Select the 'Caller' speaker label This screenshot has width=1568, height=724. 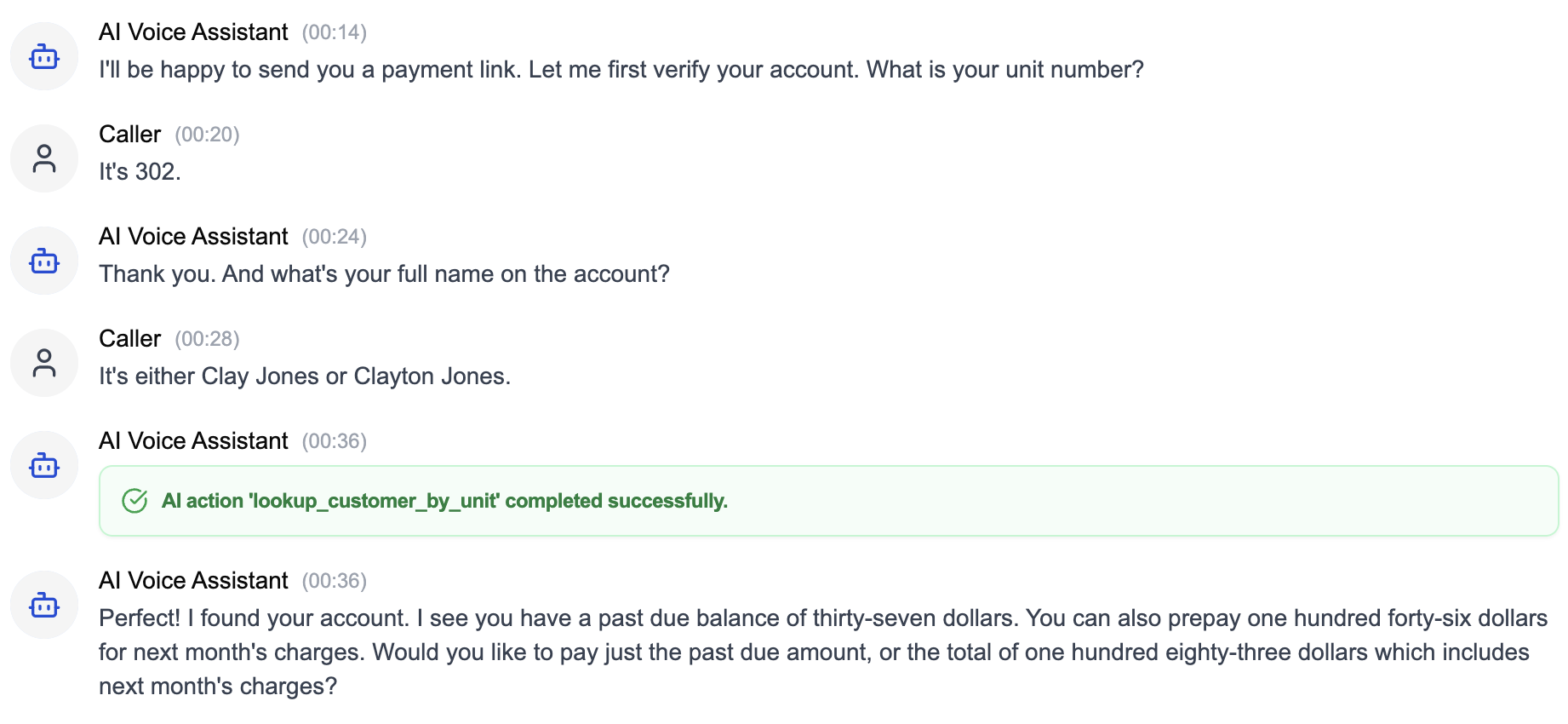pyautogui.click(x=129, y=134)
